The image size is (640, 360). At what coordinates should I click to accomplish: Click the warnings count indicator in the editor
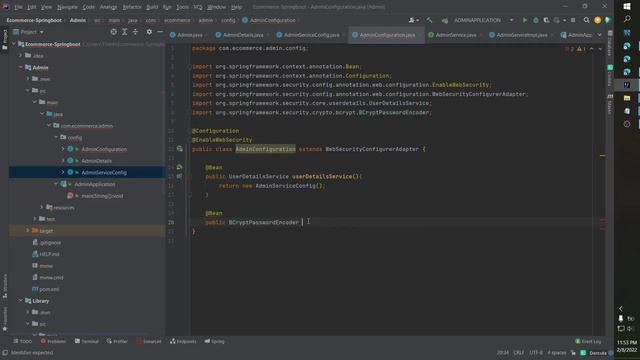pyautogui.click(x=581, y=49)
